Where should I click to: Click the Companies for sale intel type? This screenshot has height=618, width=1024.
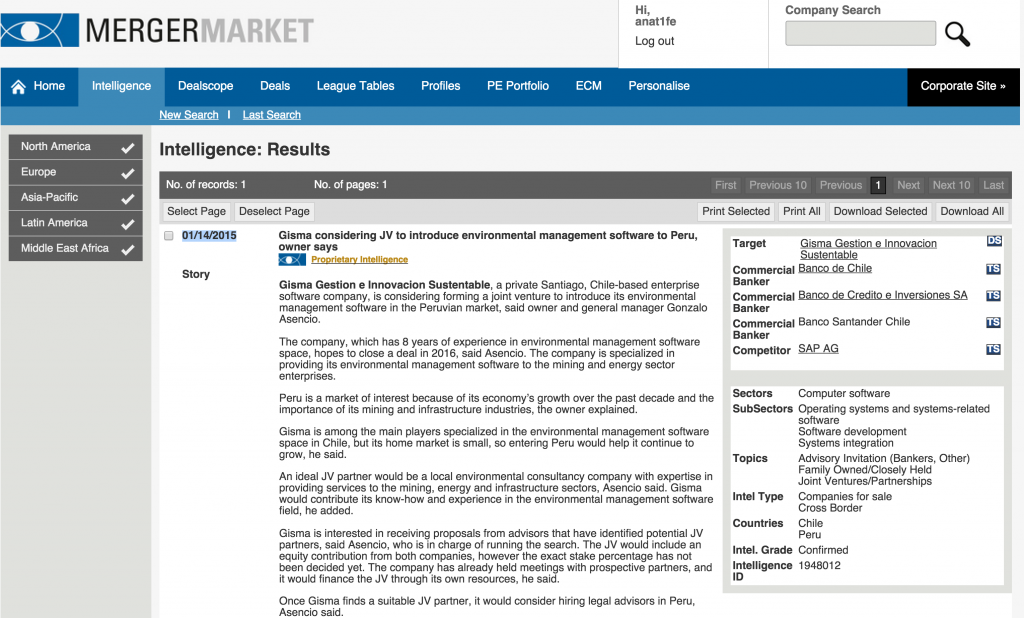[845, 497]
